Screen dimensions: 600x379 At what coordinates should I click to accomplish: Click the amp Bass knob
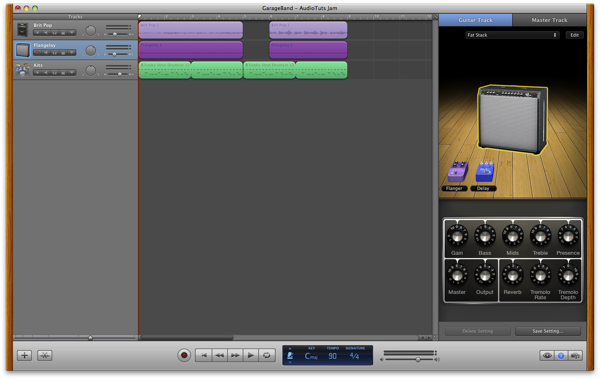(x=485, y=236)
